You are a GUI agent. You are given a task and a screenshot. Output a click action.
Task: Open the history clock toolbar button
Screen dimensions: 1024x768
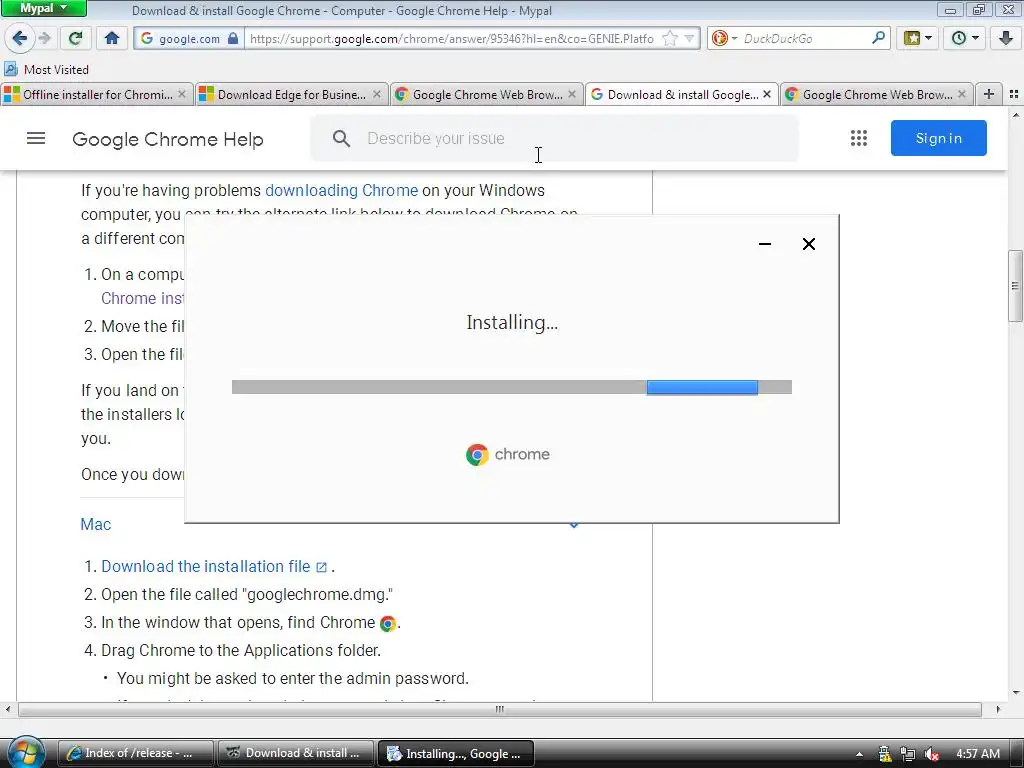pyautogui.click(x=964, y=38)
